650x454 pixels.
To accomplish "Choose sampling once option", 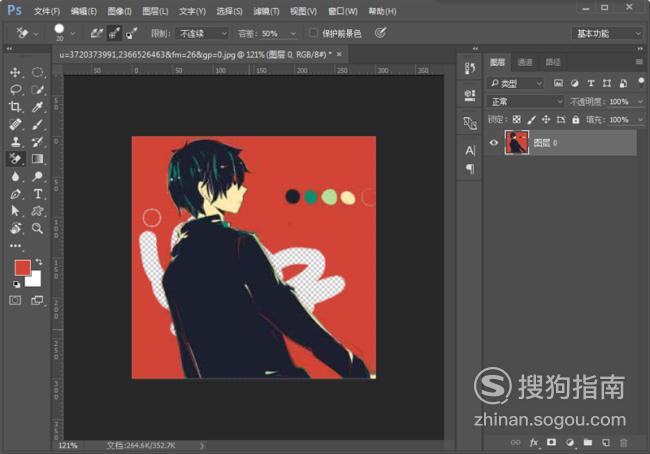I will point(114,33).
